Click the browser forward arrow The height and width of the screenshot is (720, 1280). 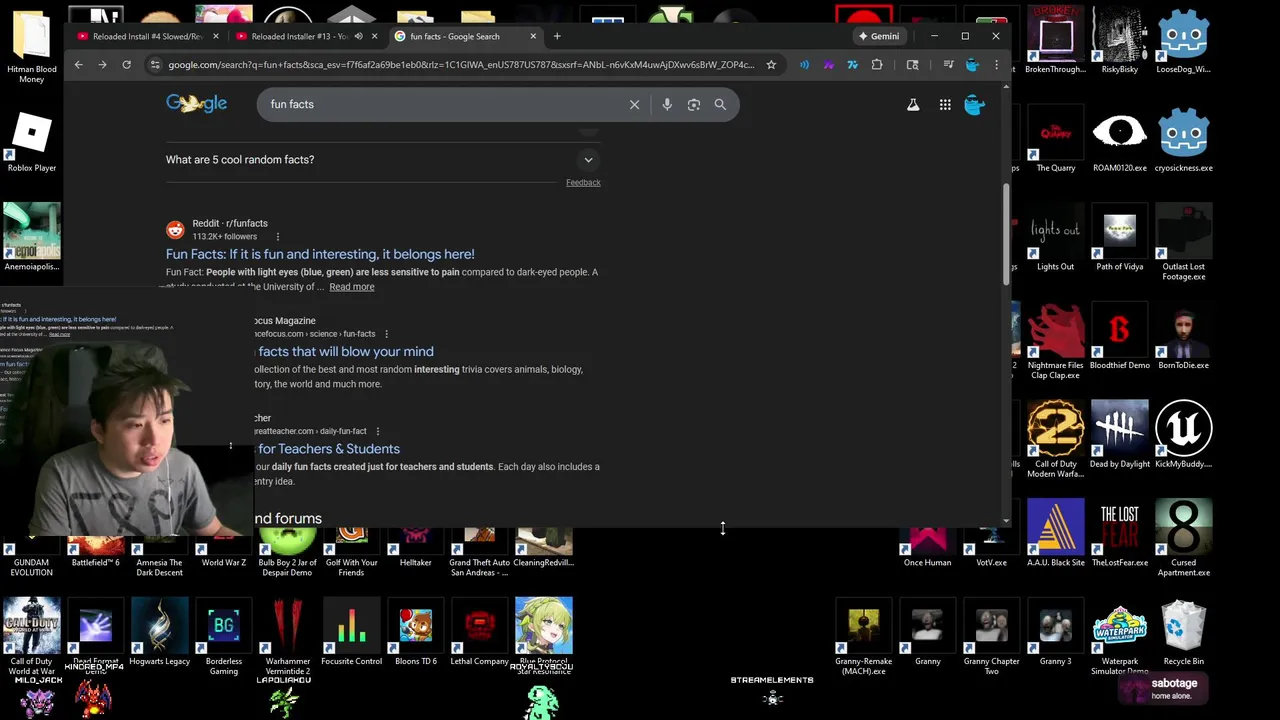(102, 65)
